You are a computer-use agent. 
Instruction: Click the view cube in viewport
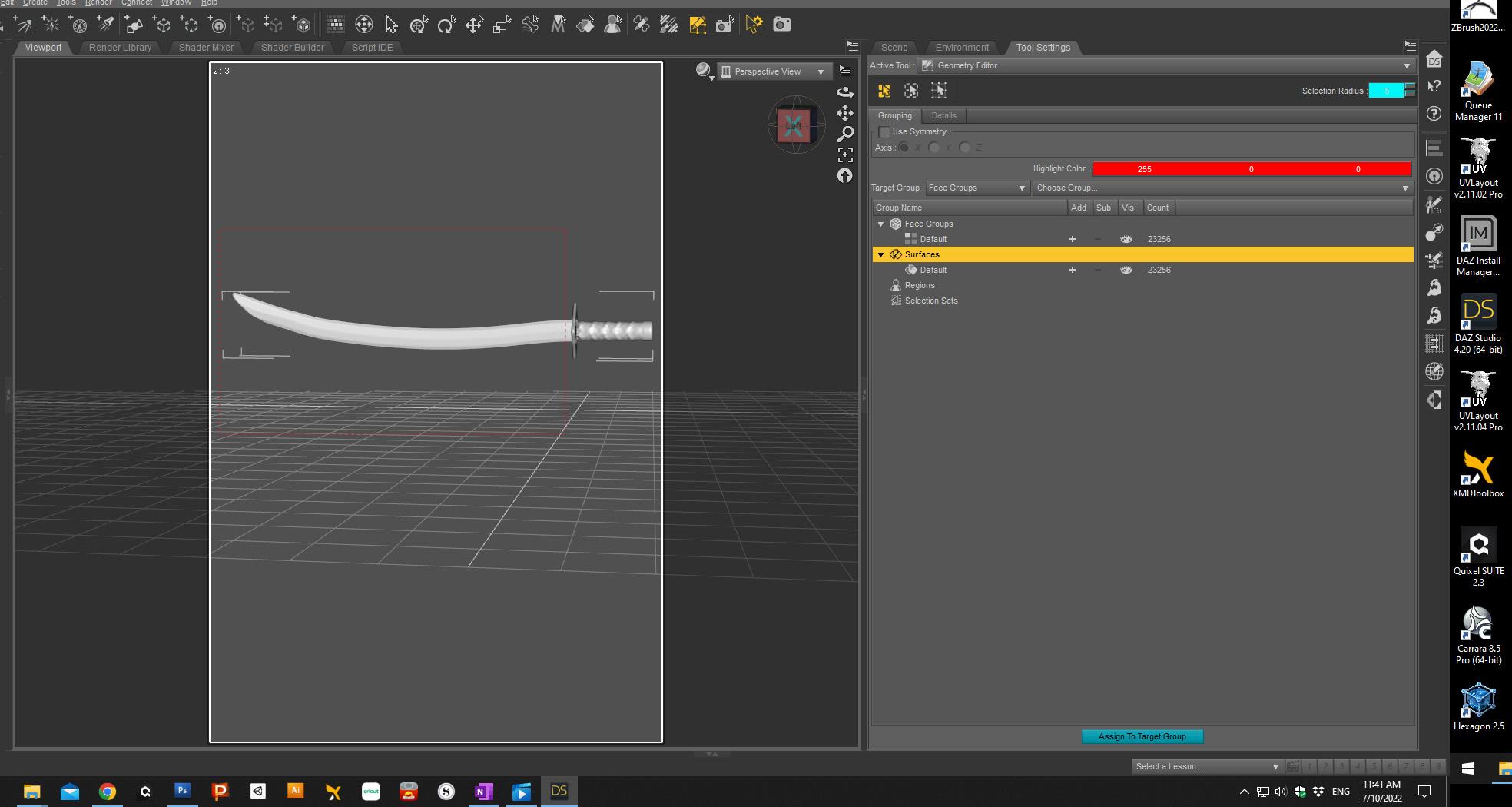coord(794,125)
